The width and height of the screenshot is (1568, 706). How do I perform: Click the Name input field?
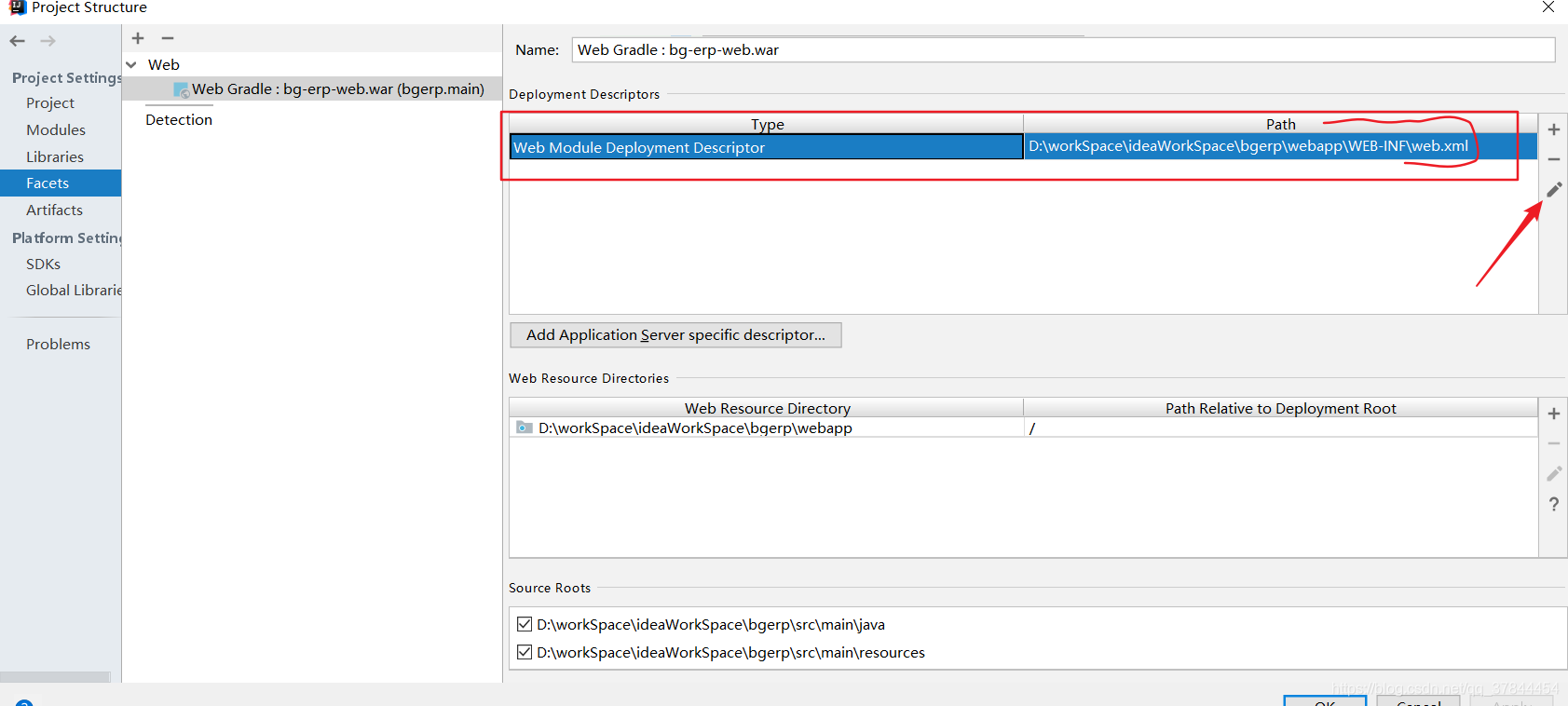coord(1063,50)
